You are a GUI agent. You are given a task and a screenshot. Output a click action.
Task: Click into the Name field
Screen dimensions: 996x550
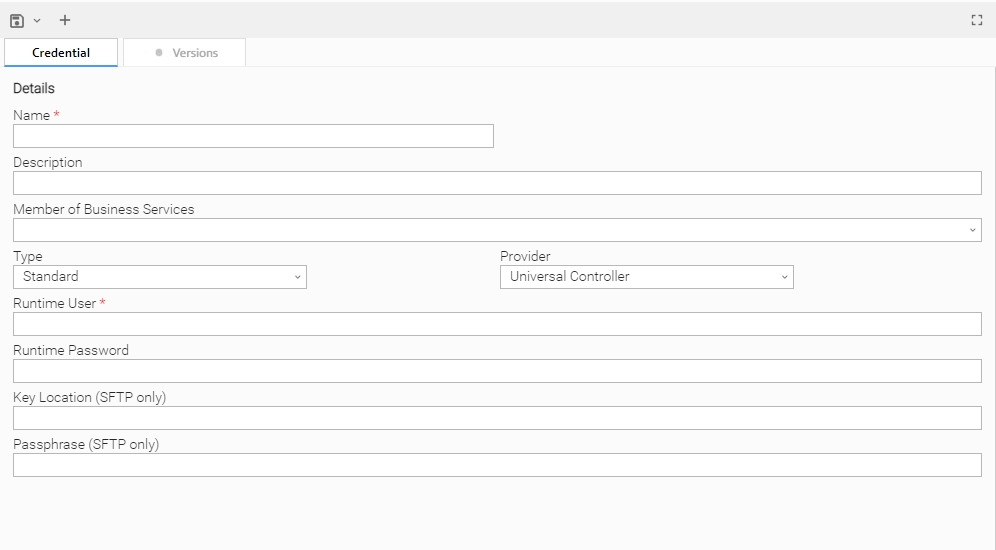point(253,136)
